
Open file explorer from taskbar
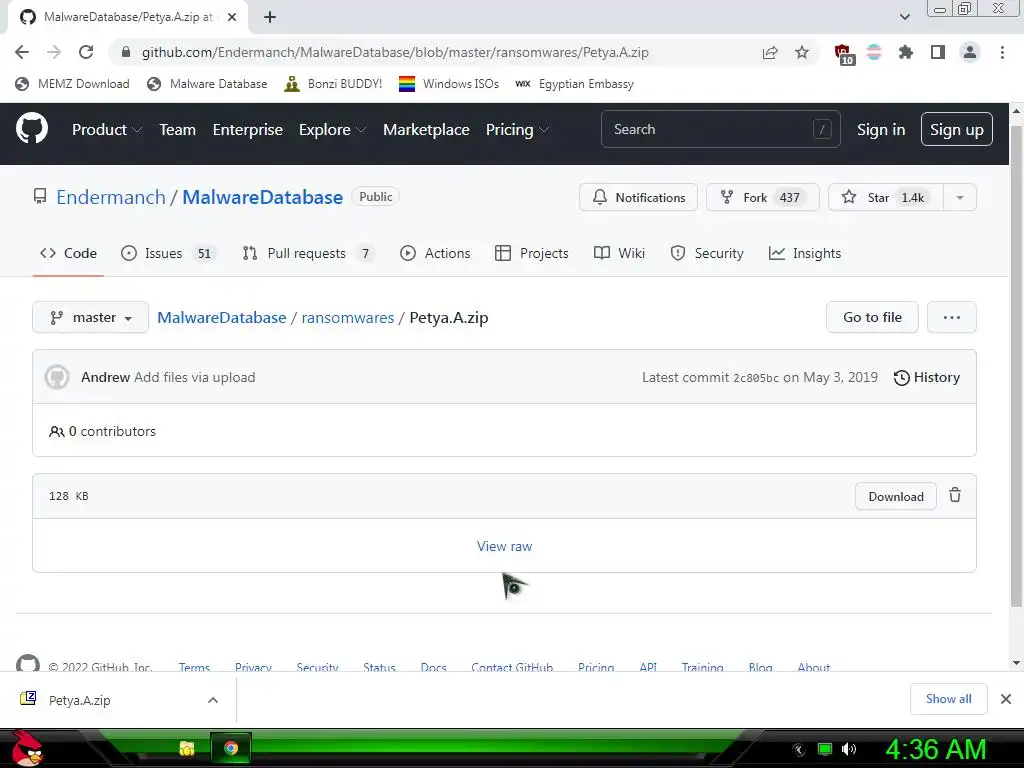coord(187,748)
